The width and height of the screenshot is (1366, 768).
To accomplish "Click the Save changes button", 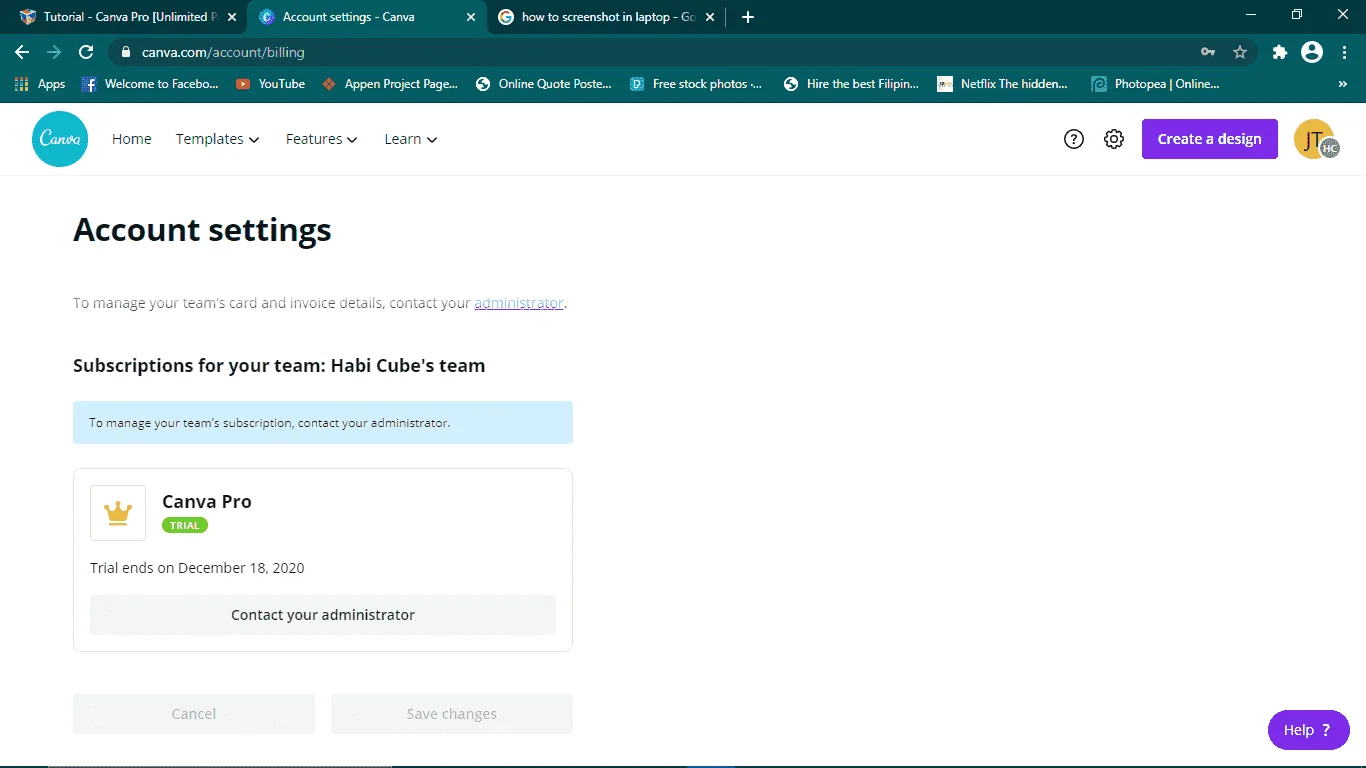I will (x=452, y=714).
